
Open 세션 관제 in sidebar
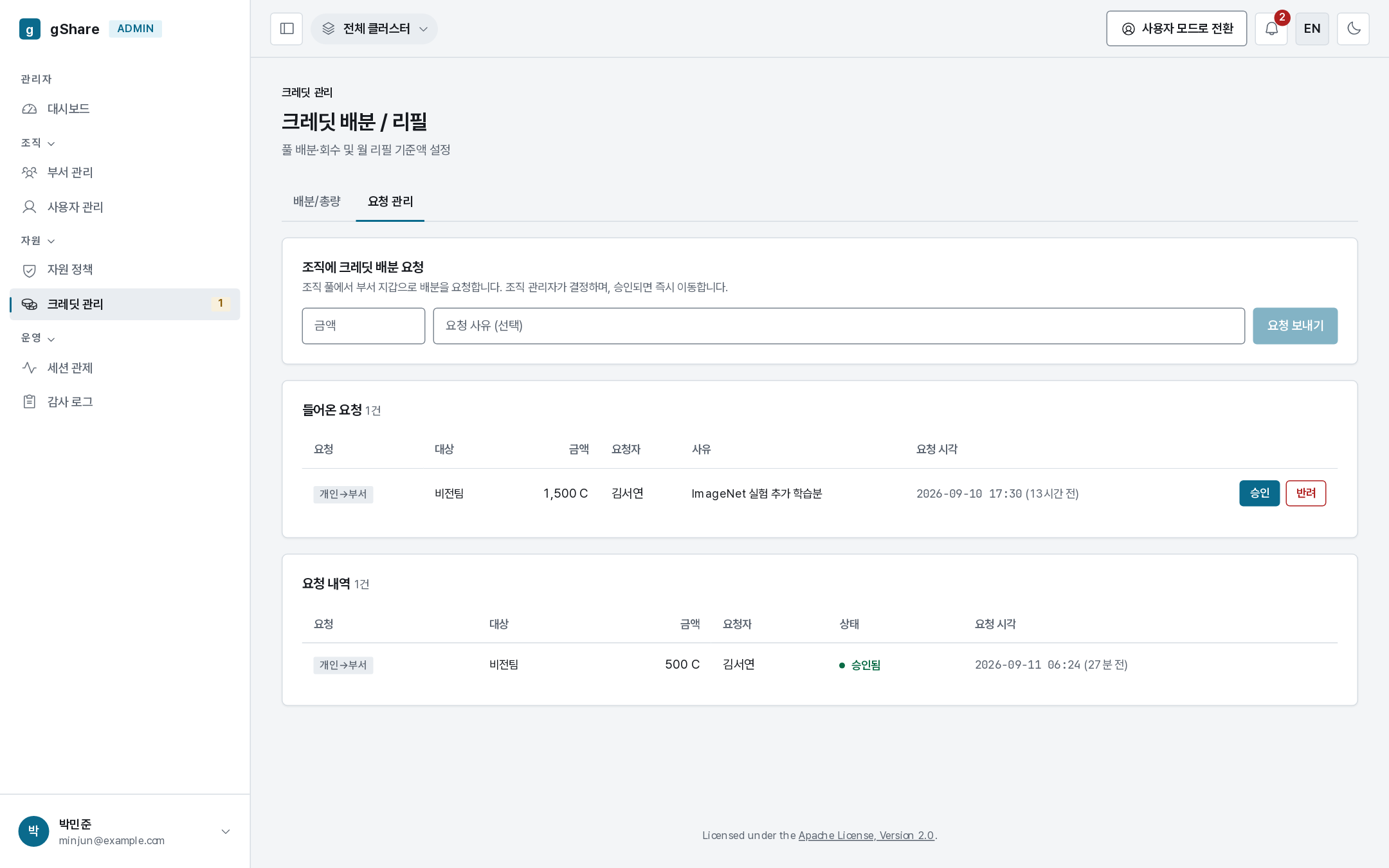pos(125,368)
